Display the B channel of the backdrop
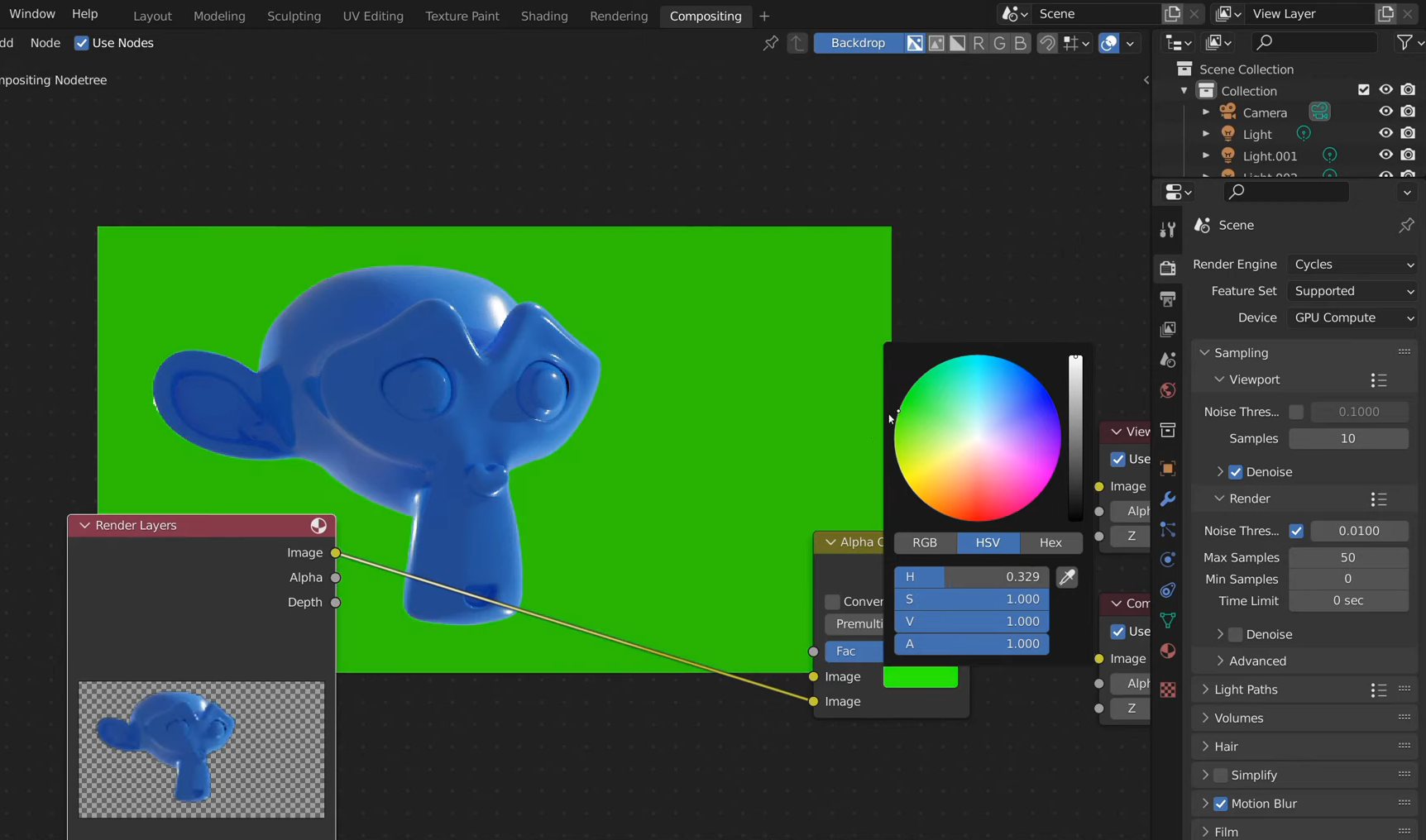The image size is (1426, 840). coord(1020,43)
